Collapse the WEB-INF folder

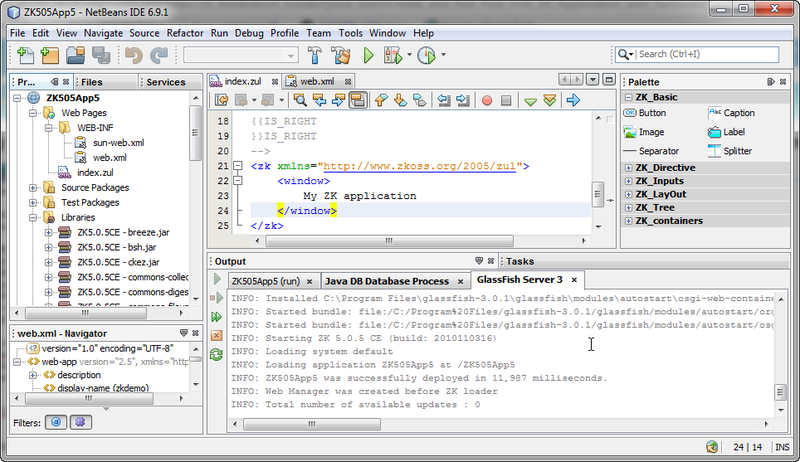pyautogui.click(x=48, y=127)
